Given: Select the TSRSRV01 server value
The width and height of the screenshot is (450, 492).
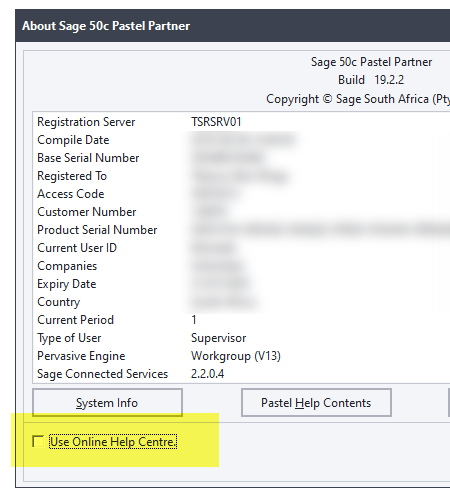Looking at the screenshot, I should [x=216, y=122].
